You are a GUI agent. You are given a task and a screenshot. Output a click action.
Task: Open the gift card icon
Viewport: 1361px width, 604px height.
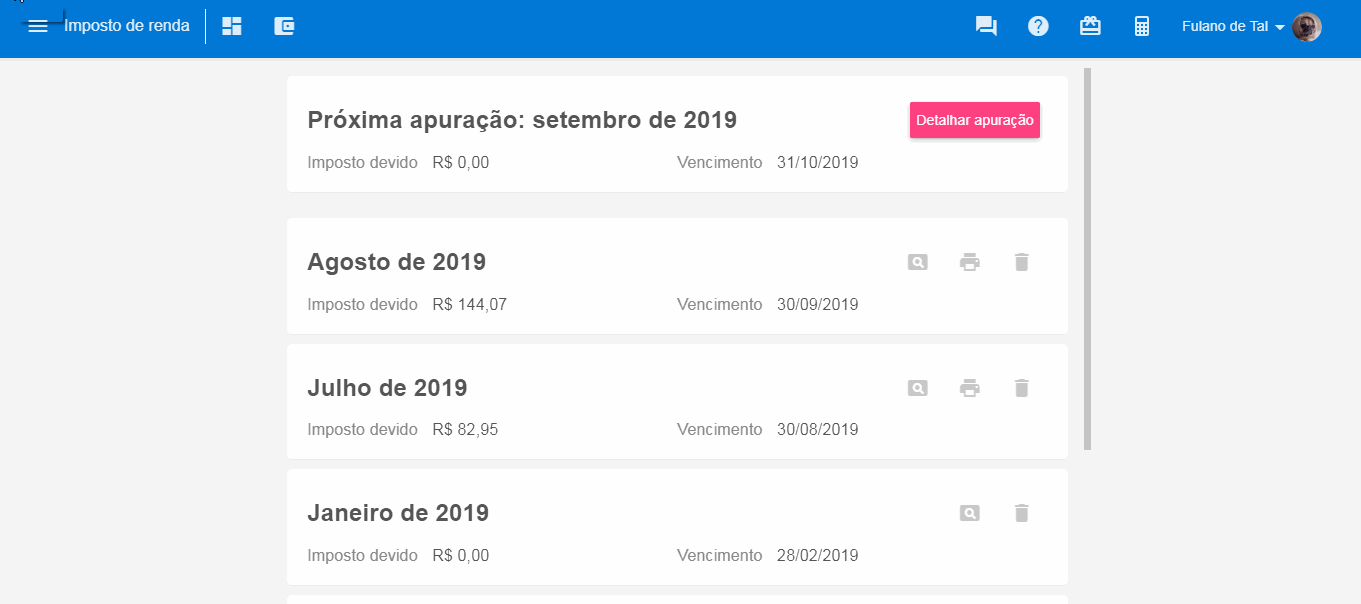pyautogui.click(x=1090, y=27)
